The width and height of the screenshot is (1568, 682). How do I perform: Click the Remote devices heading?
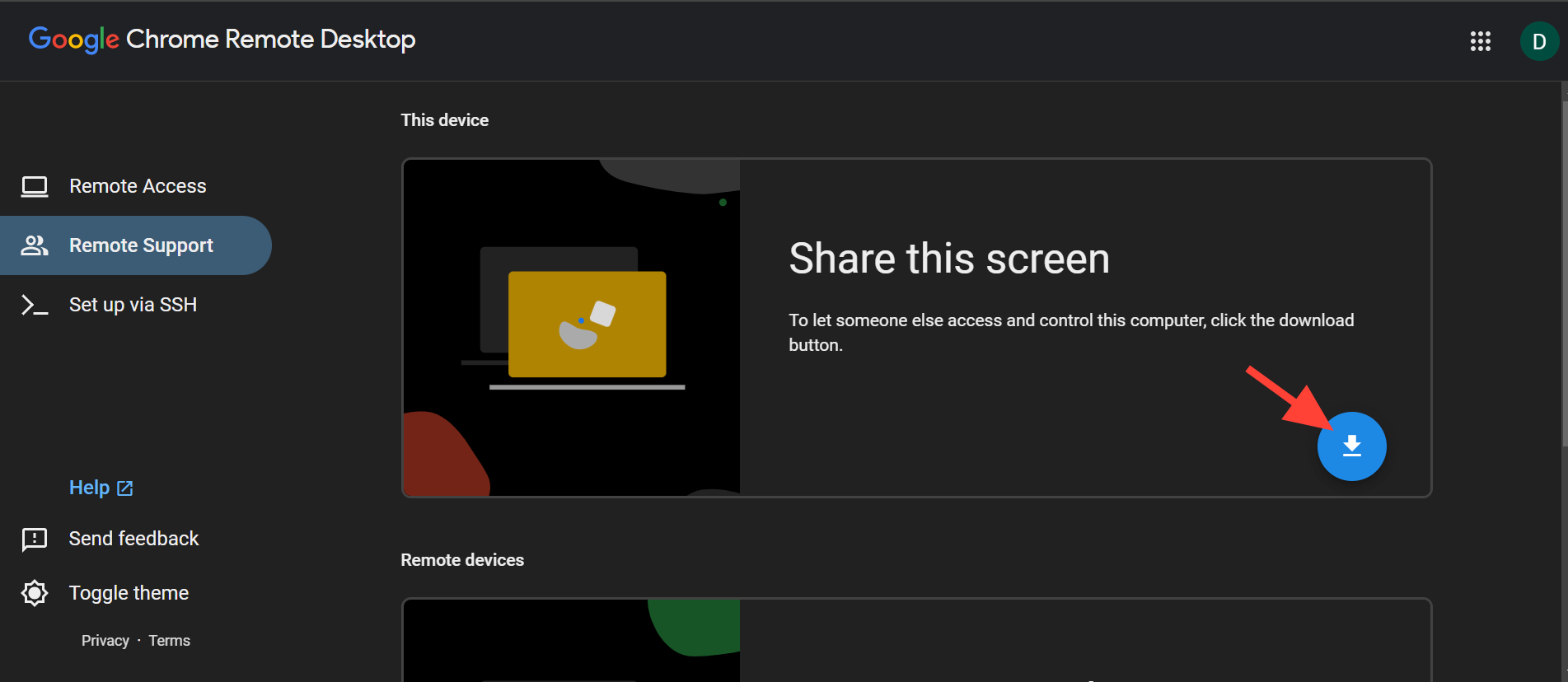462,560
